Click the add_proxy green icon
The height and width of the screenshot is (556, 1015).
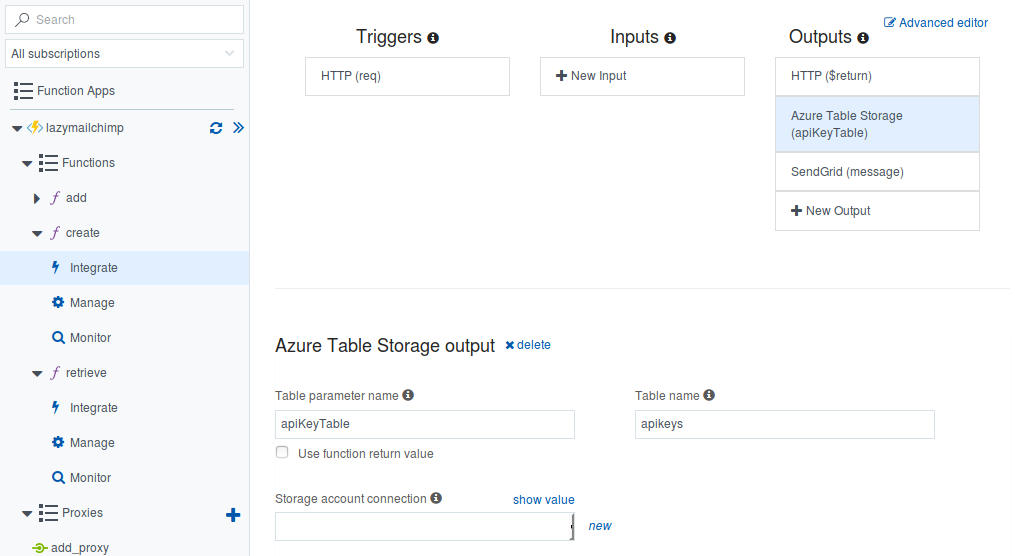coord(39,548)
